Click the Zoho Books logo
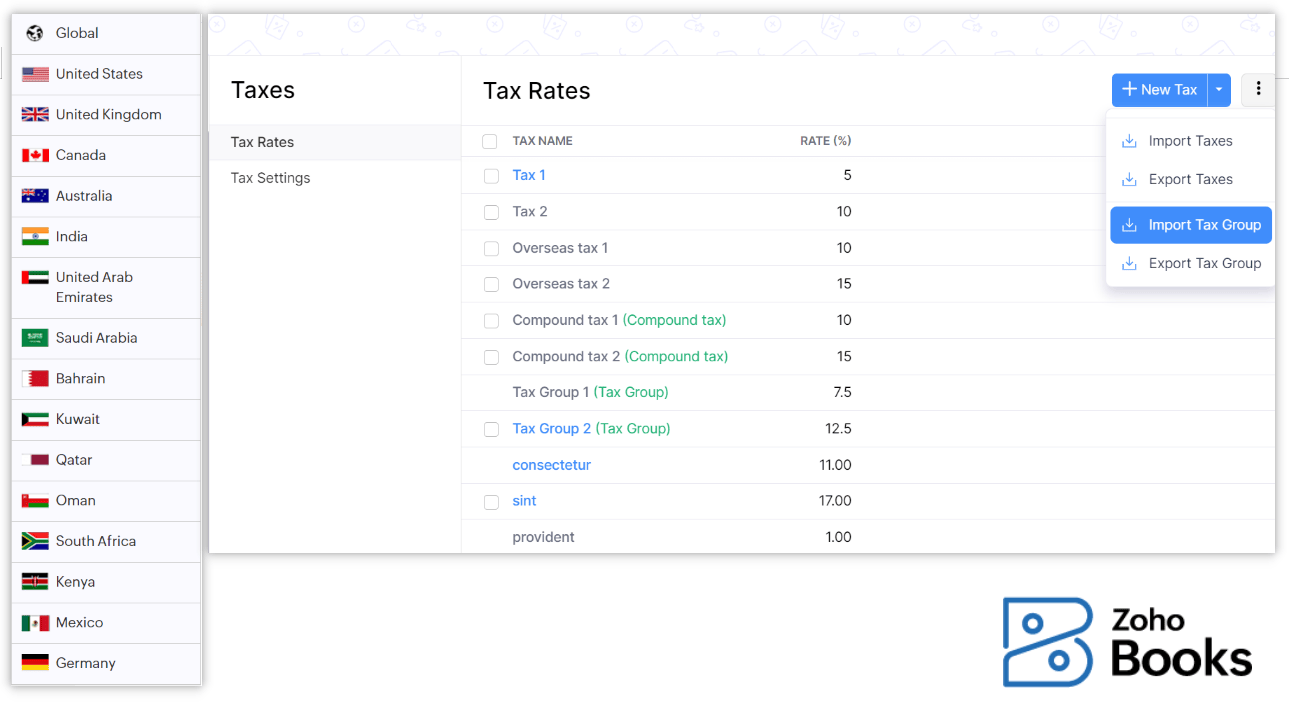The image size is (1289, 708). point(1127,641)
